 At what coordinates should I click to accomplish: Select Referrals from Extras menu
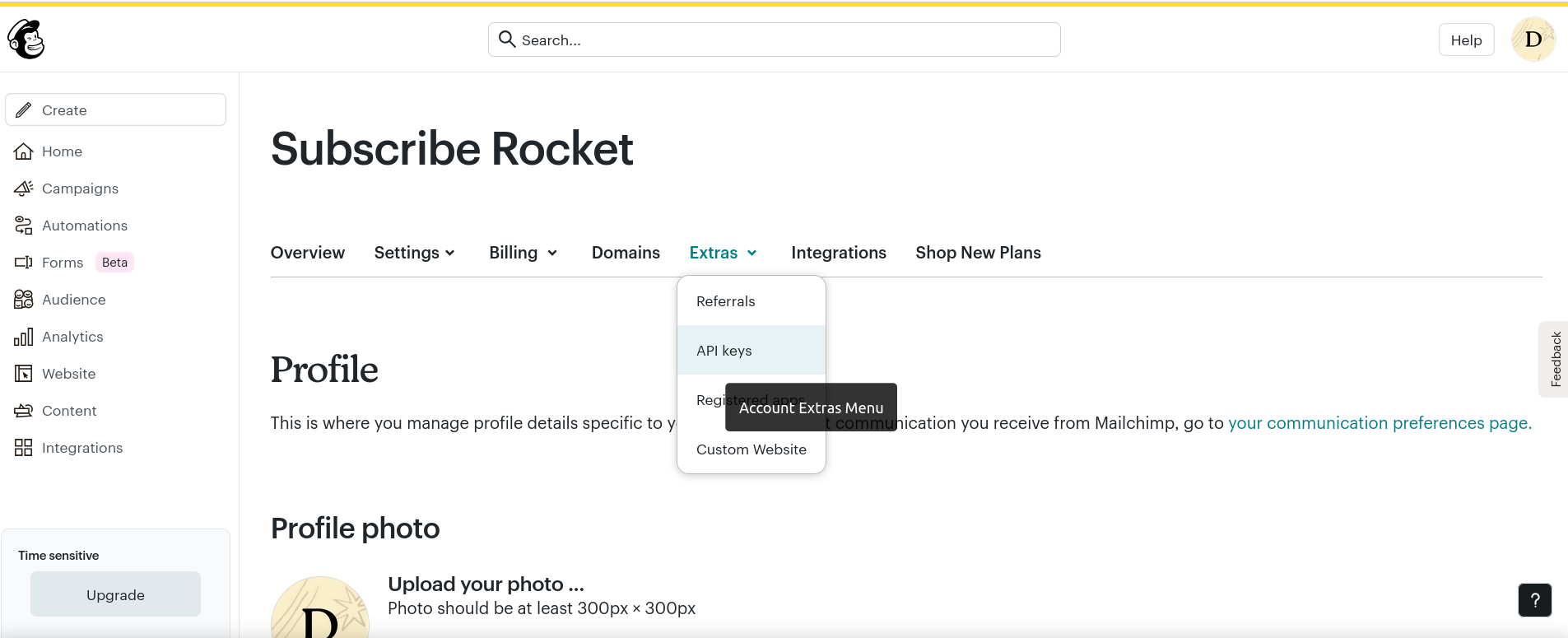(751, 301)
